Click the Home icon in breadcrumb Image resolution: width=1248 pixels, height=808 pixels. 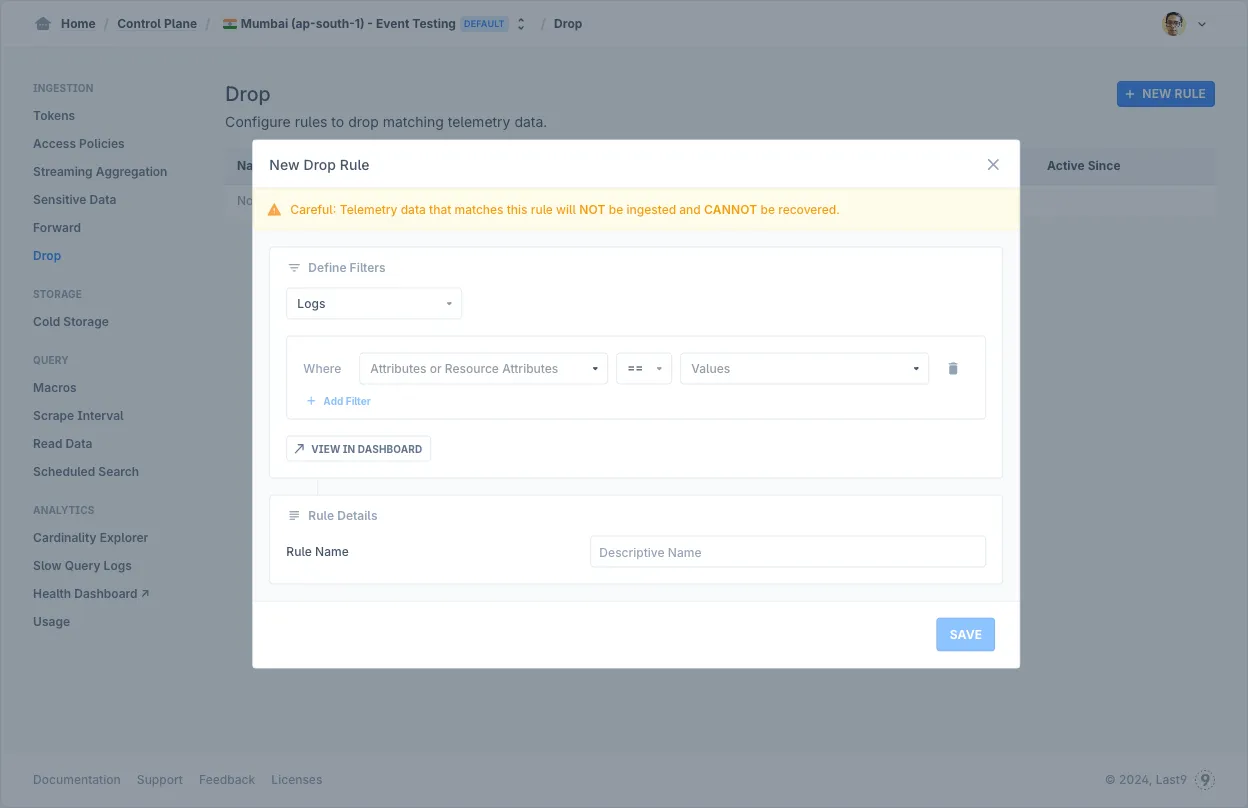[43, 24]
